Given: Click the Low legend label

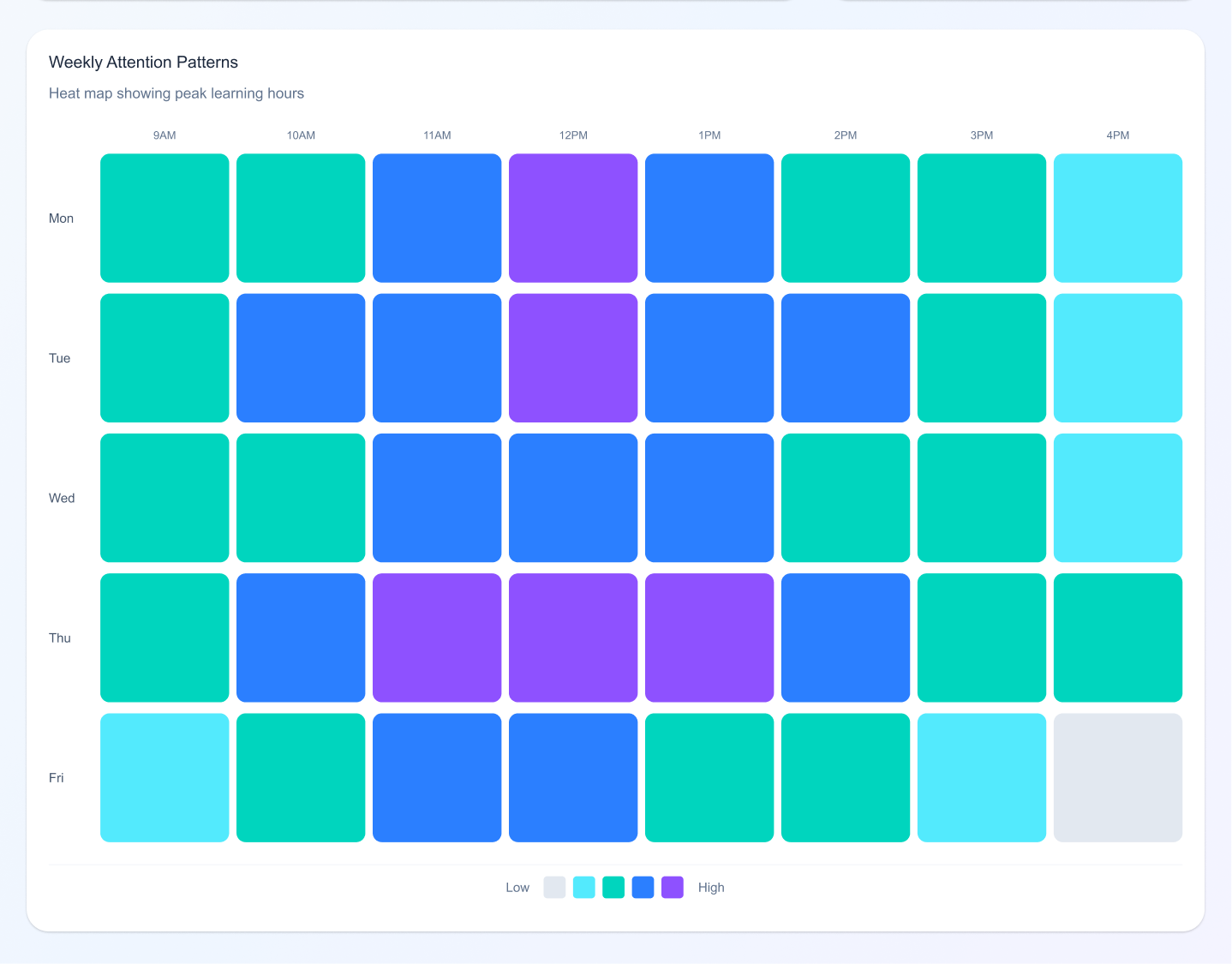Looking at the screenshot, I should 517,887.
